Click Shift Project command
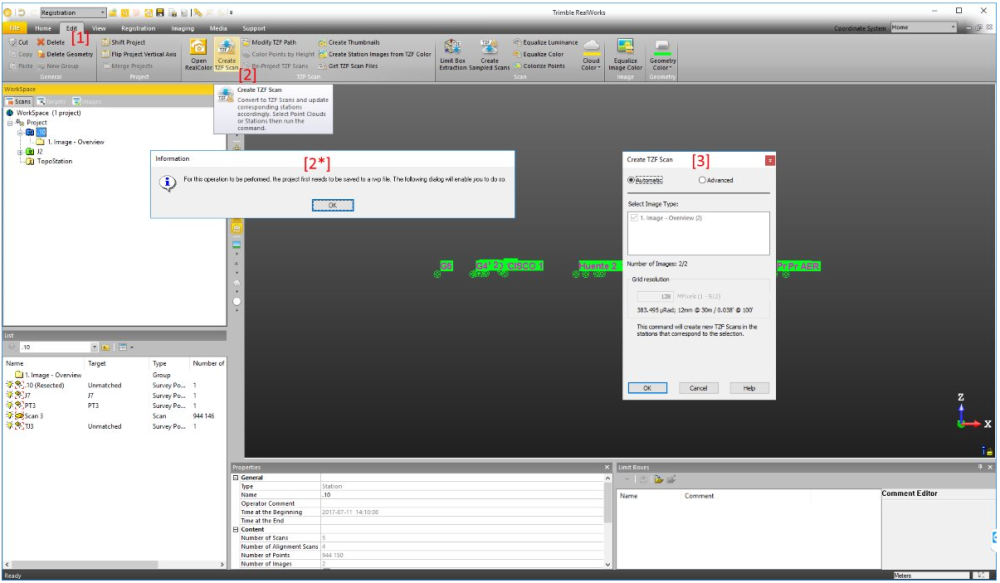 124,42
